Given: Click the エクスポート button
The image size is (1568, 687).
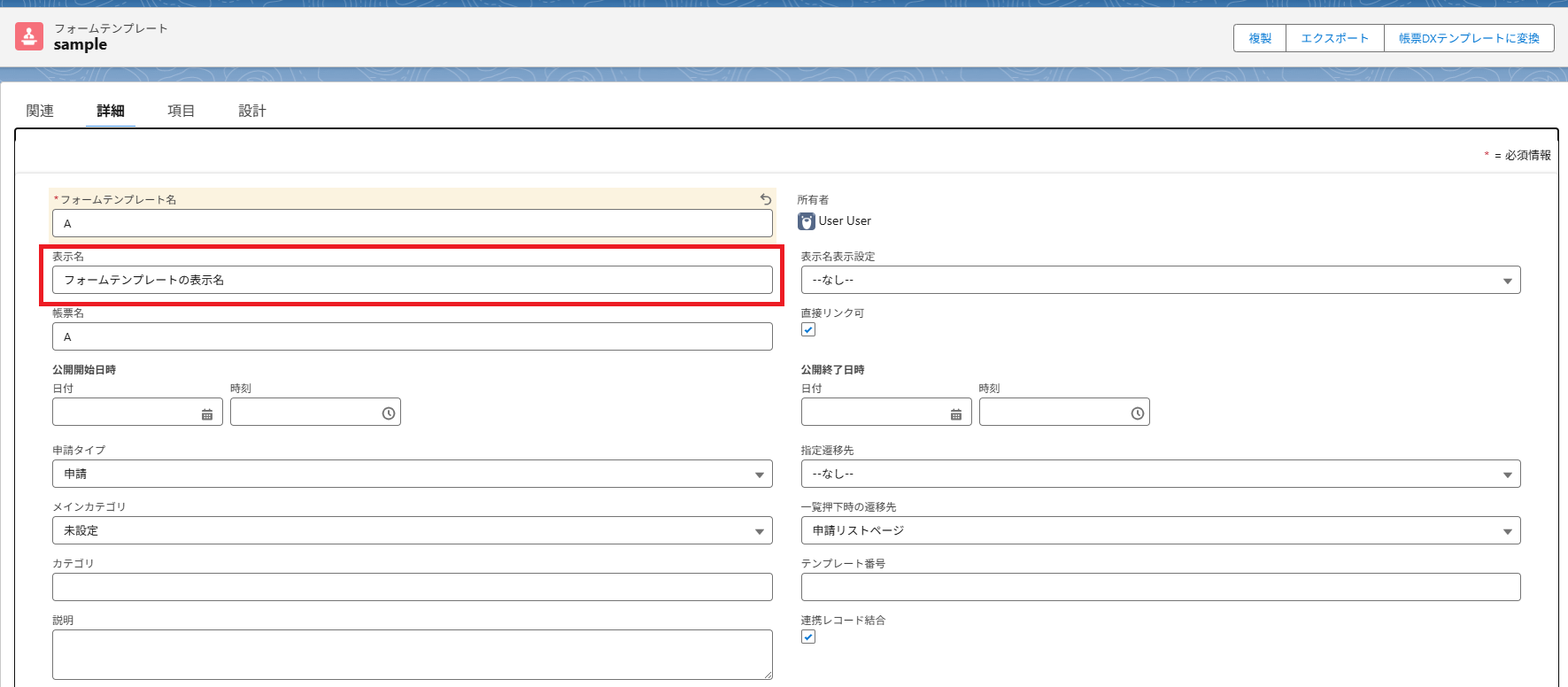Looking at the screenshot, I should [1334, 38].
